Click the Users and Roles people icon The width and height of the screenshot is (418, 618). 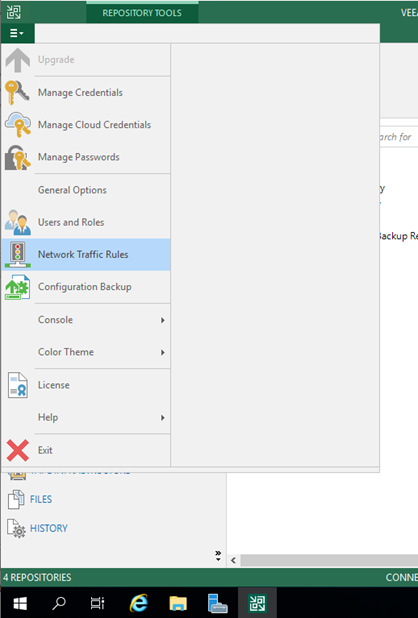[18, 222]
